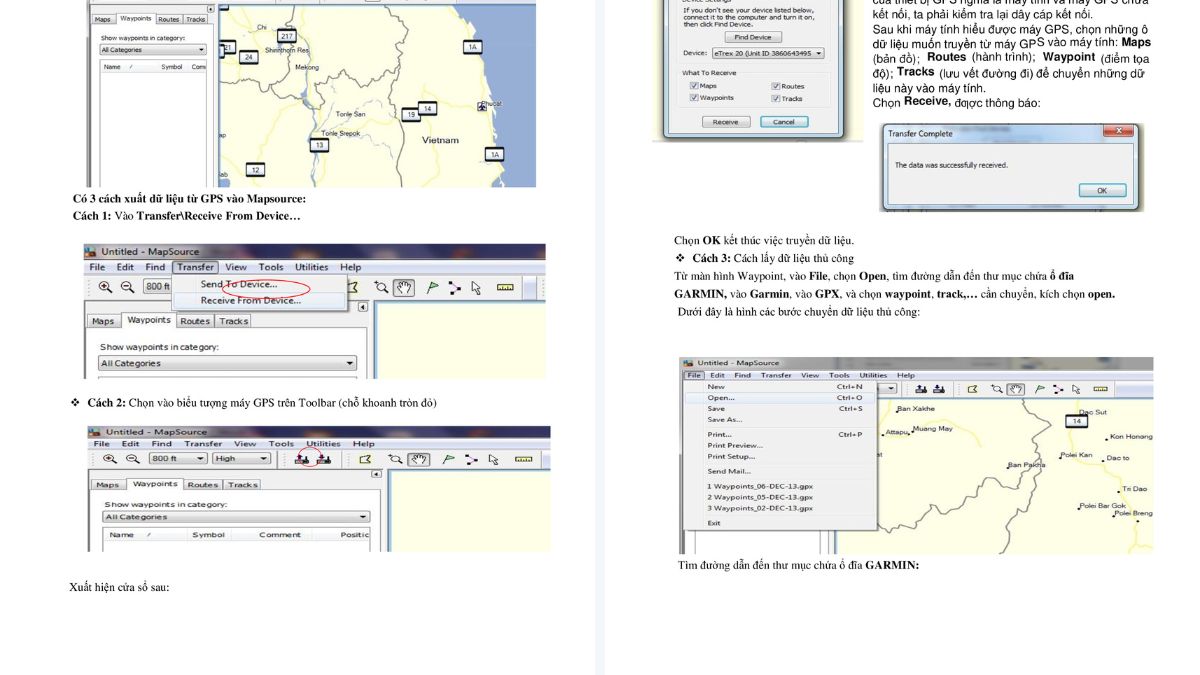The image size is (1200, 675).
Task: Open recent file Waypoints_06-DEC-13.gpx
Action: (x=760, y=486)
